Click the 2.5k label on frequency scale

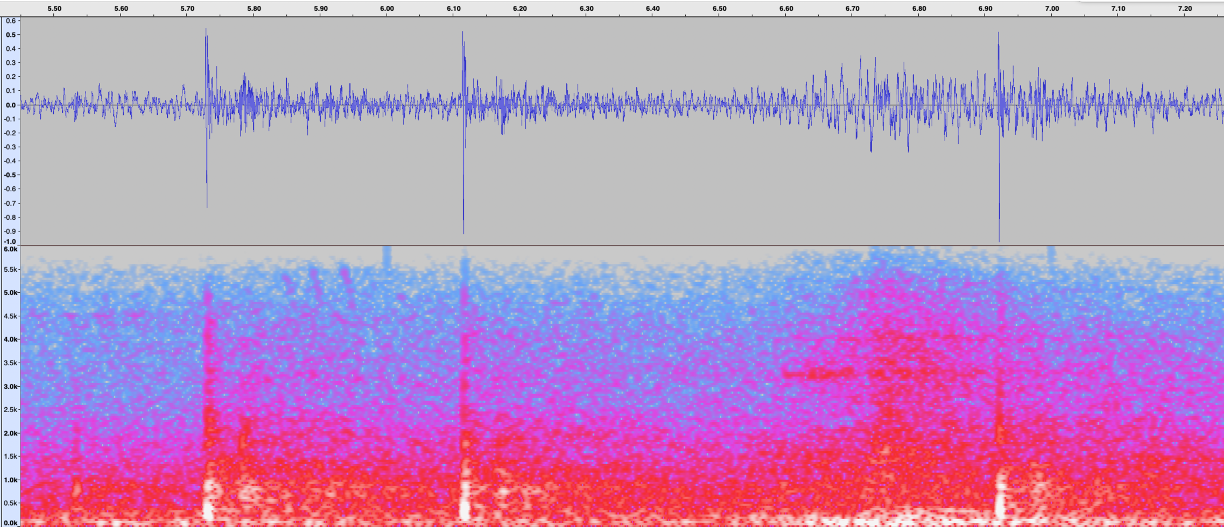(x=11, y=410)
